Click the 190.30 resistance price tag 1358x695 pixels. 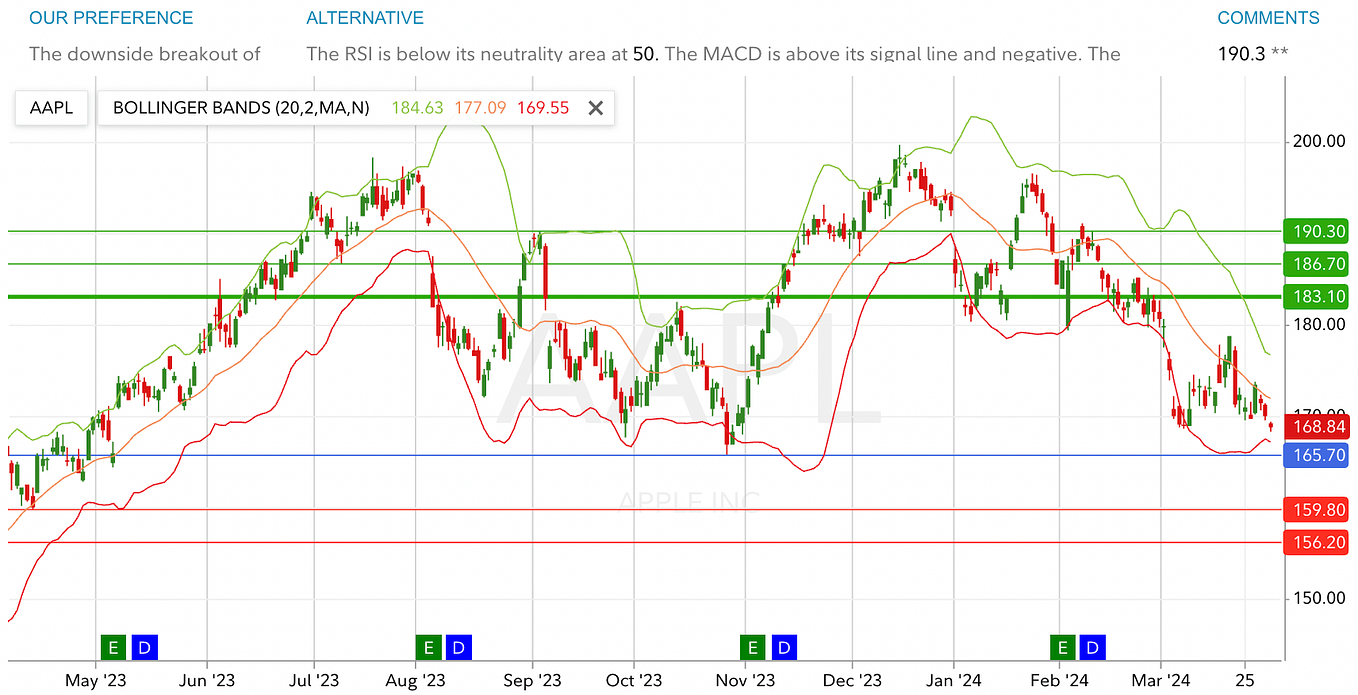(x=1315, y=231)
